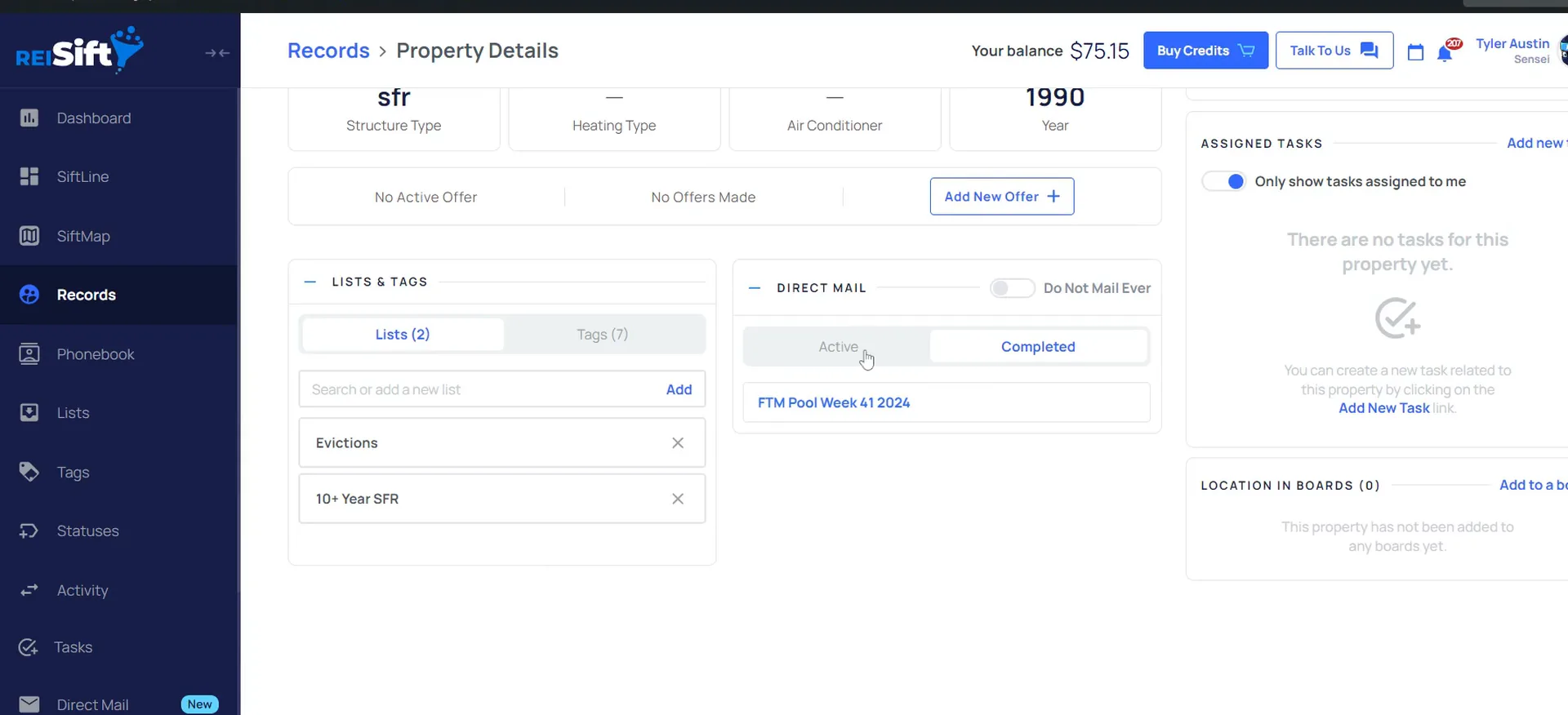Click the Evictions list name
Viewport: 1568px width, 715px height.
(347, 443)
